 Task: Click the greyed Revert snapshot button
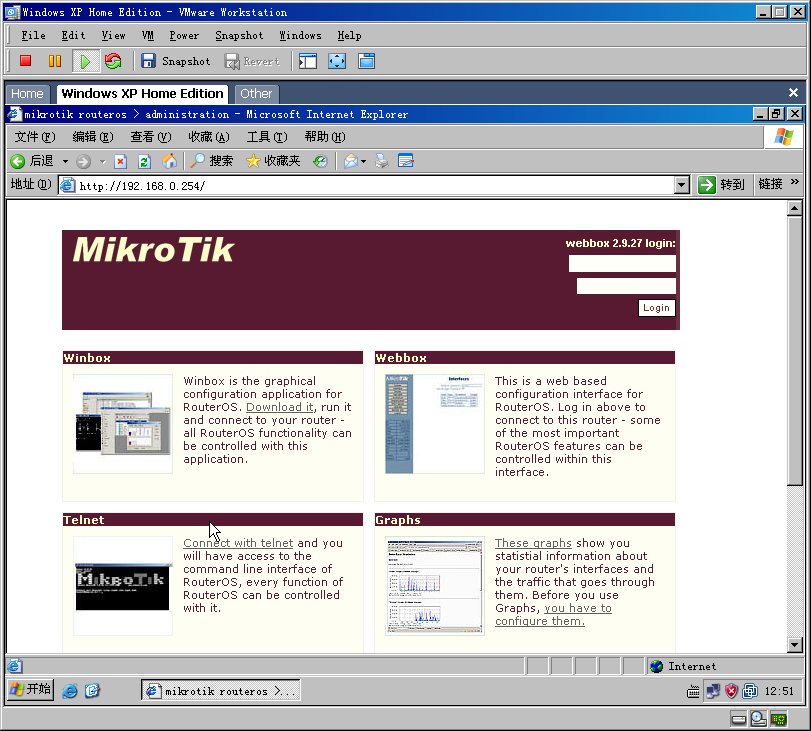252,62
